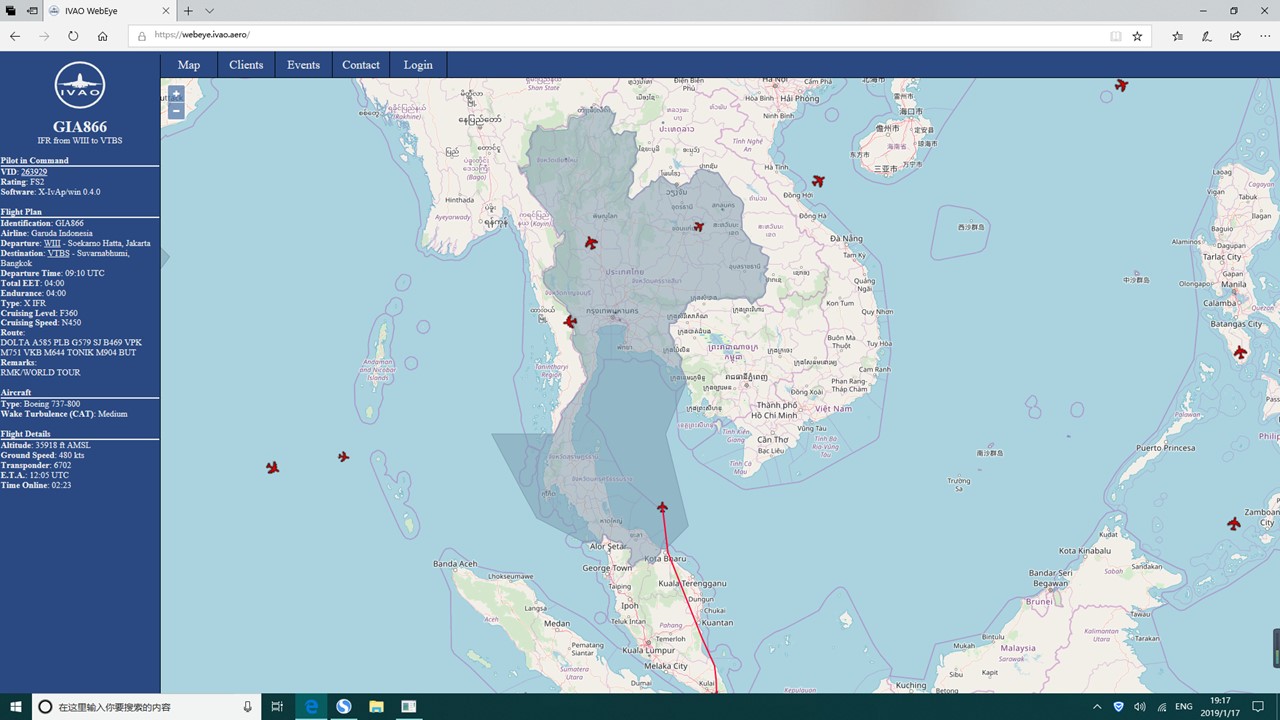Zoom in the map with plus button

click(x=176, y=94)
